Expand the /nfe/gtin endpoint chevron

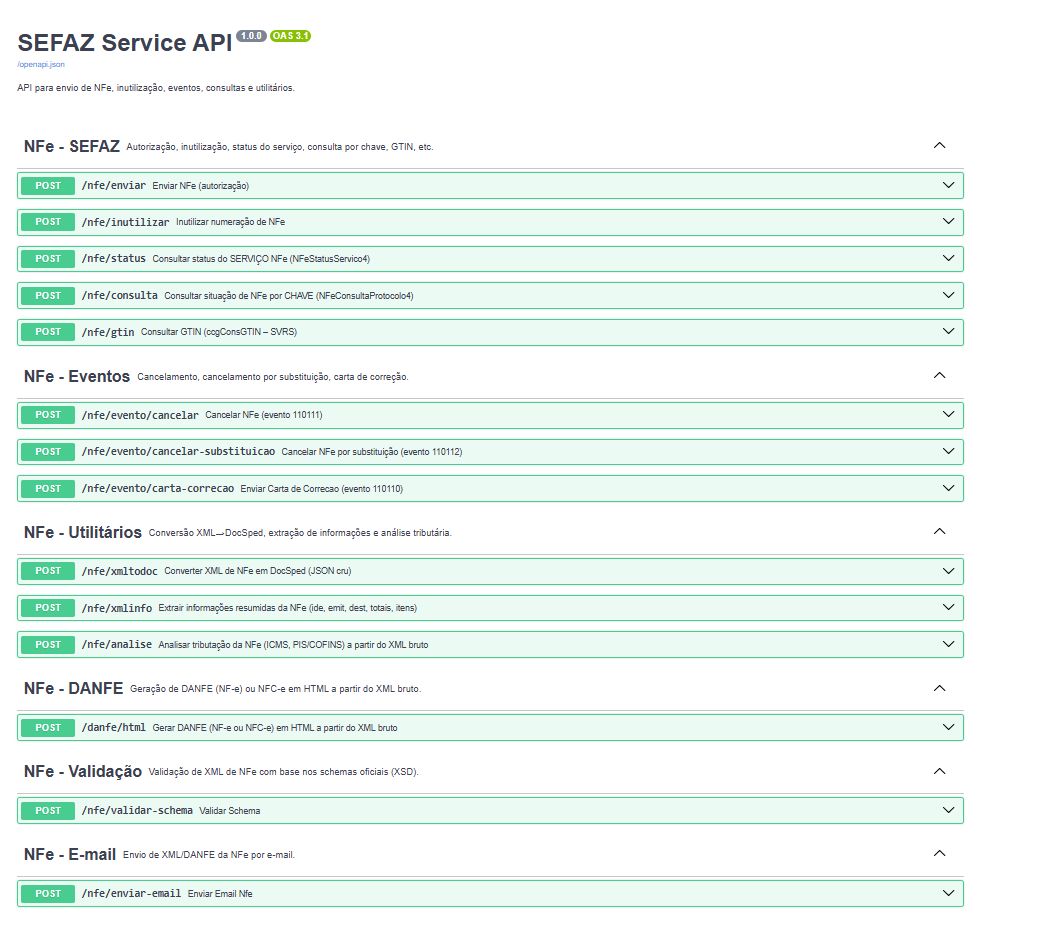[x=947, y=331]
